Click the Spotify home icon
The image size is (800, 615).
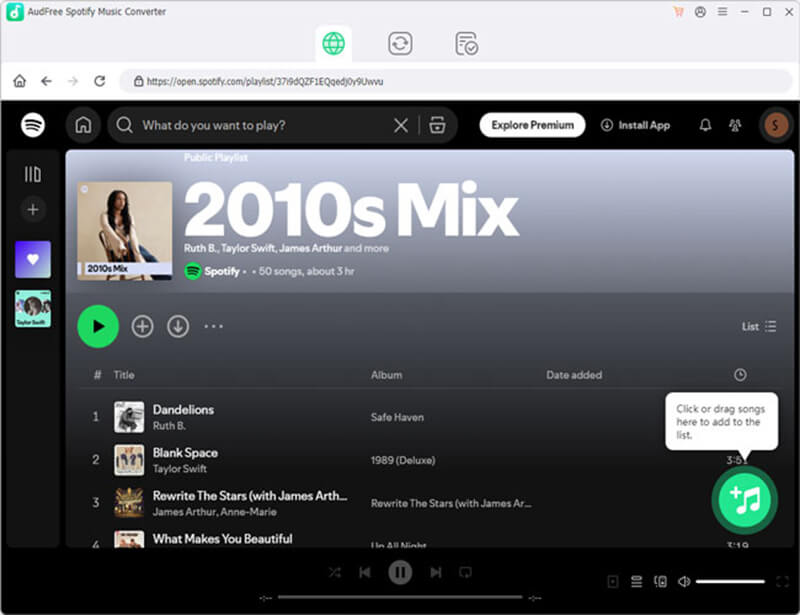(83, 125)
